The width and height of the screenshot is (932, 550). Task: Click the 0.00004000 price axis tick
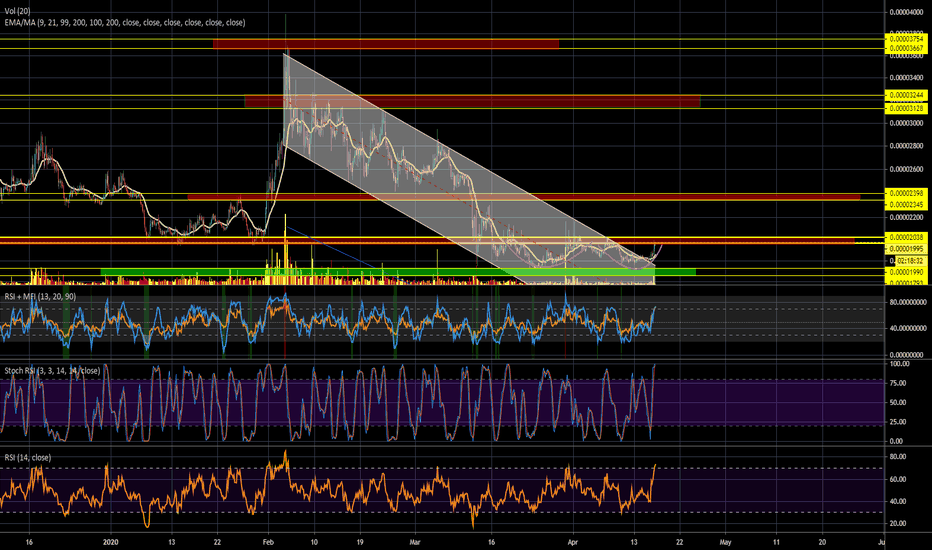(x=906, y=12)
